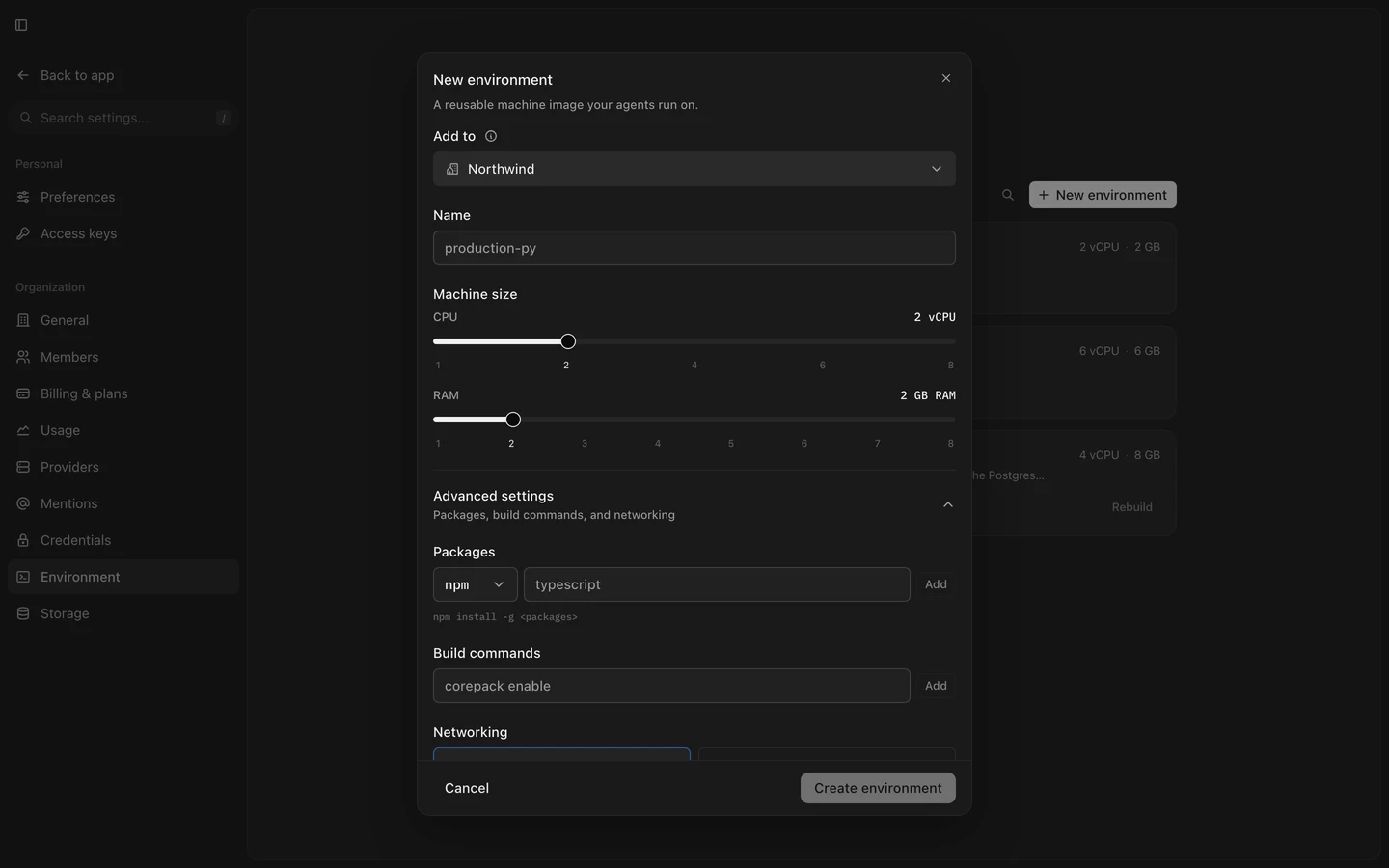Click the New environment button
The image size is (1389, 868).
(x=1103, y=195)
